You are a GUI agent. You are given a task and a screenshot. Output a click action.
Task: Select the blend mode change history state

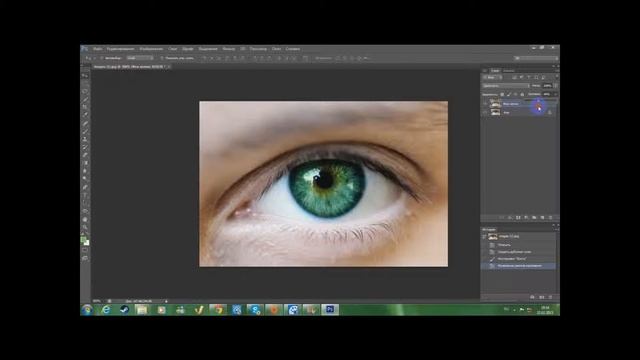518,266
